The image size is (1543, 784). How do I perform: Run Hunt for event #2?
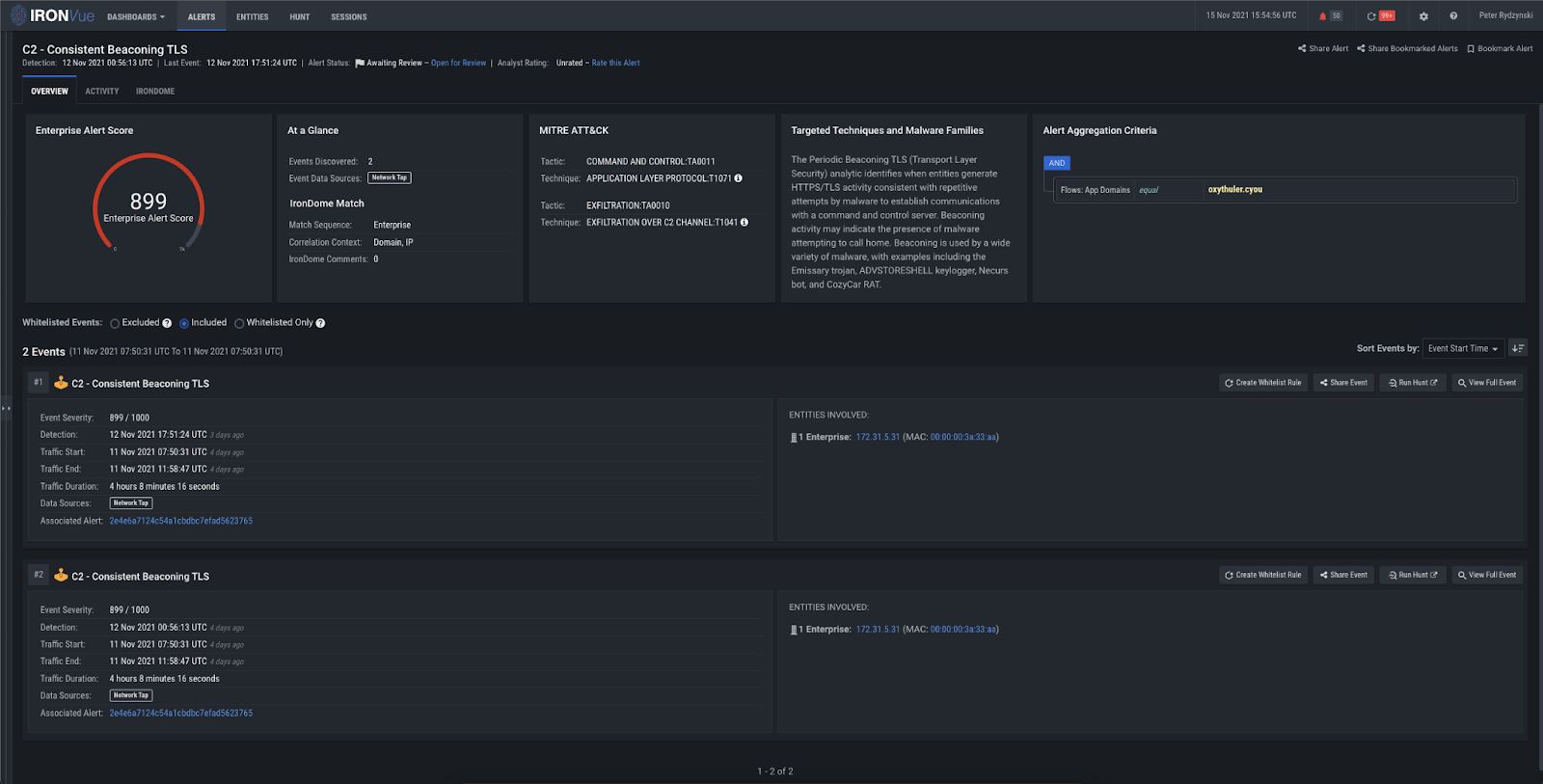point(1413,575)
